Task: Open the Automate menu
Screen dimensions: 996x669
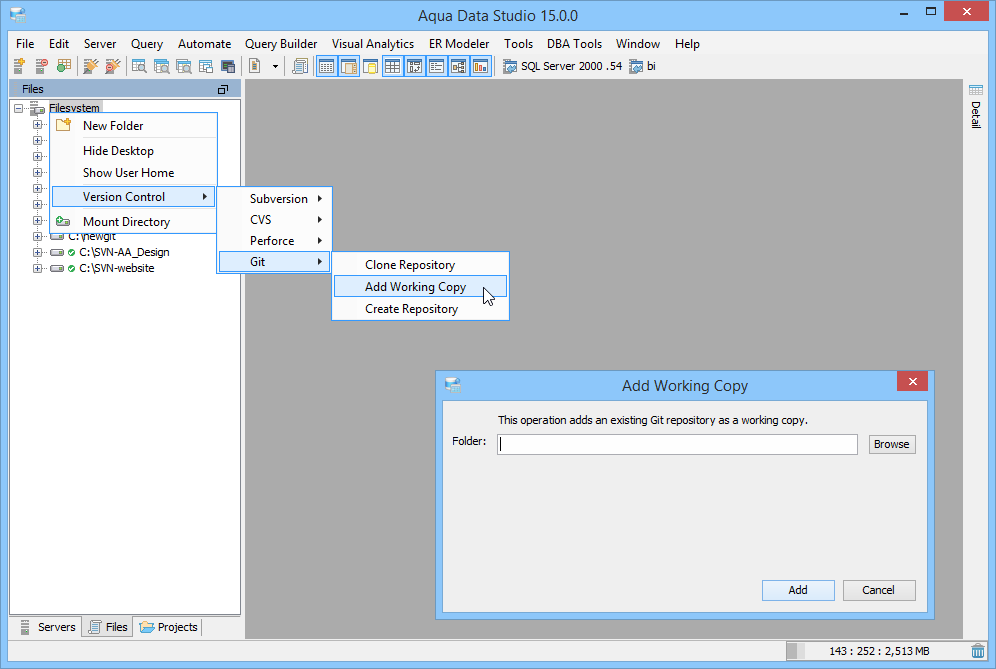Action: point(205,44)
